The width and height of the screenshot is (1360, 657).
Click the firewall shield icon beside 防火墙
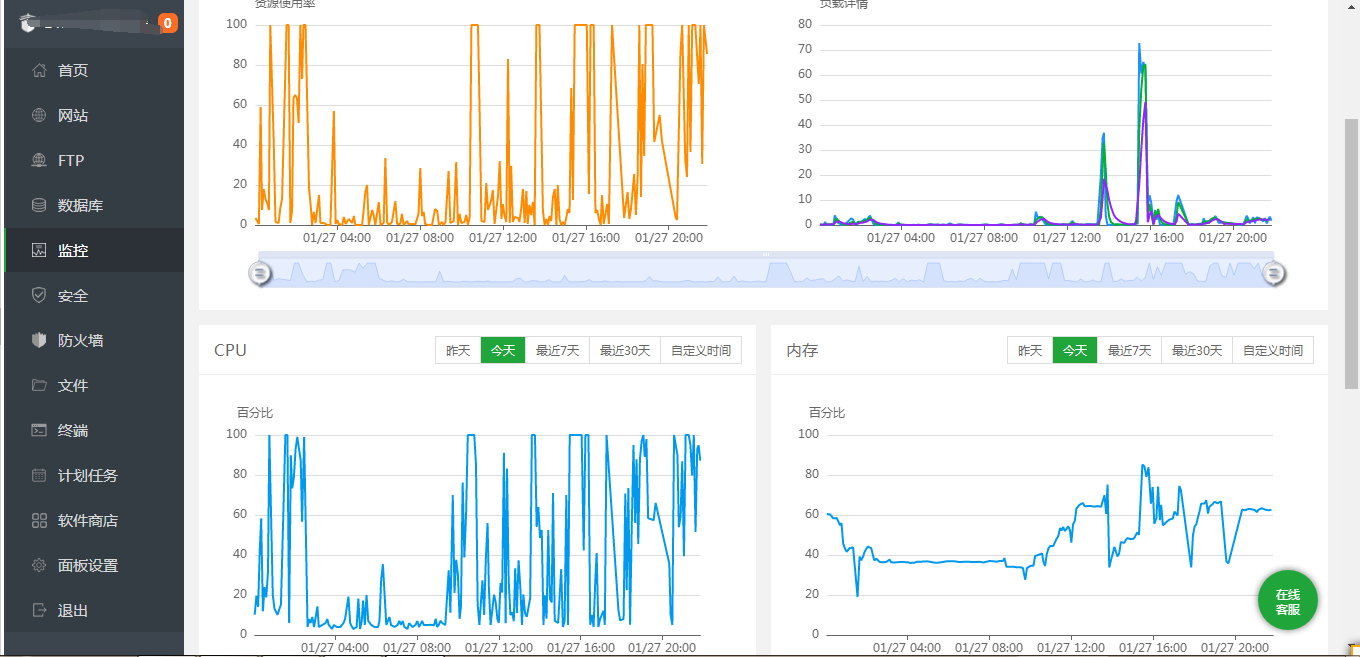pyautogui.click(x=39, y=340)
